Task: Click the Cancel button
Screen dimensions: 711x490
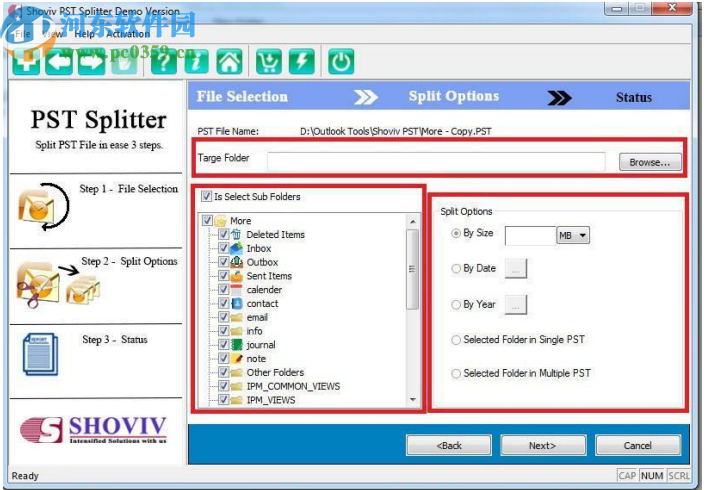Action: pyautogui.click(x=638, y=446)
